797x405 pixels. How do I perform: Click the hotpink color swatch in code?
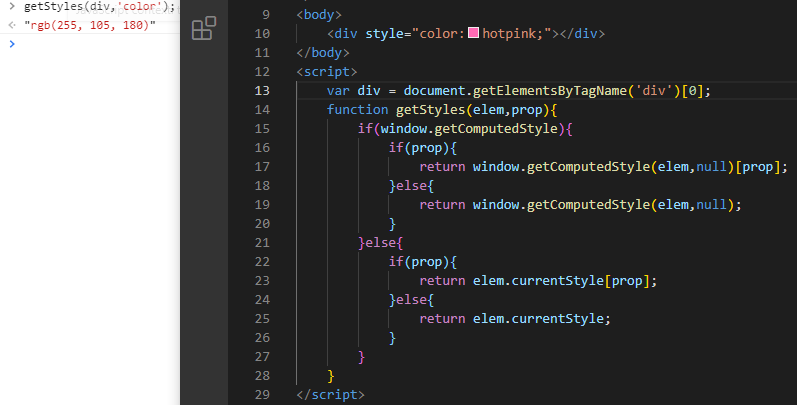[x=473, y=33]
